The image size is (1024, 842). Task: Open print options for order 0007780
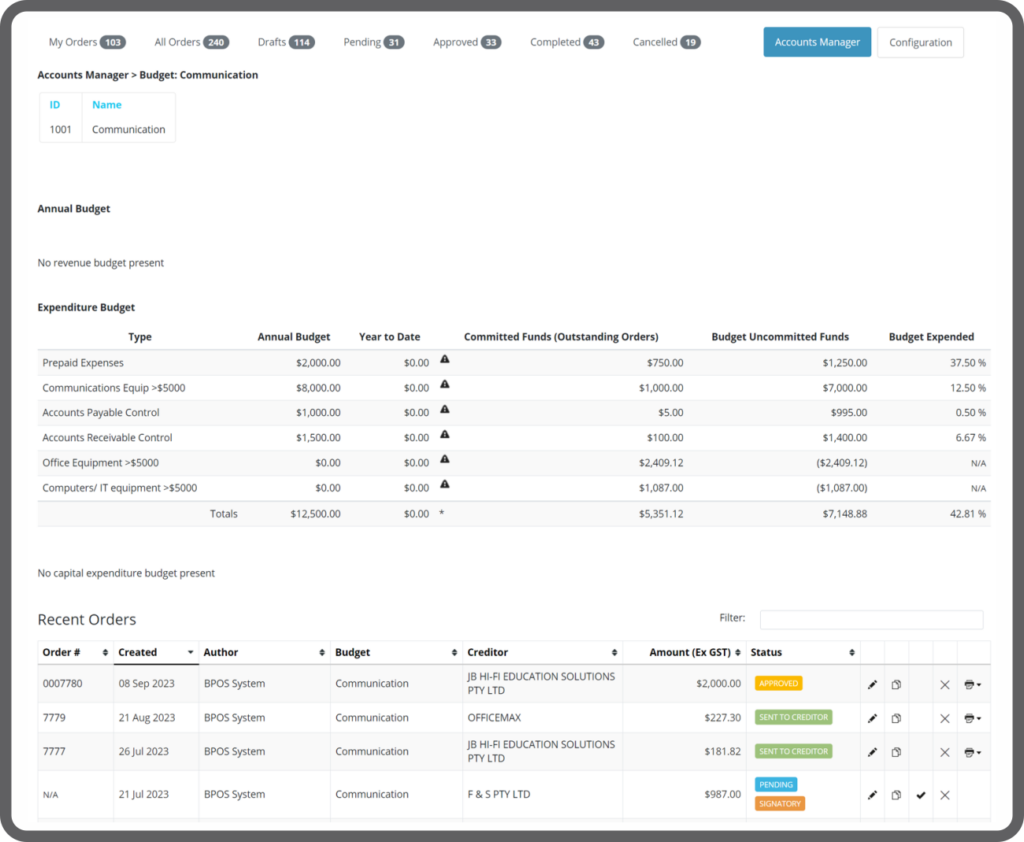point(972,685)
